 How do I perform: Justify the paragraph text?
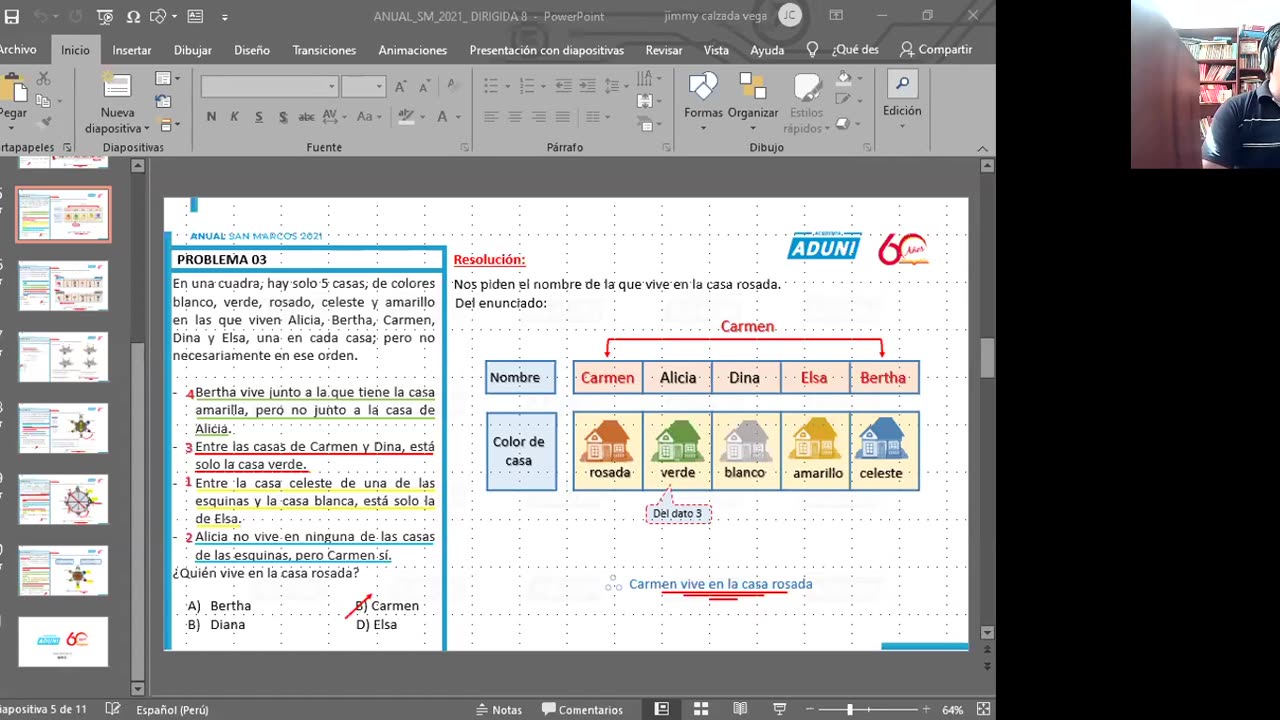point(563,117)
